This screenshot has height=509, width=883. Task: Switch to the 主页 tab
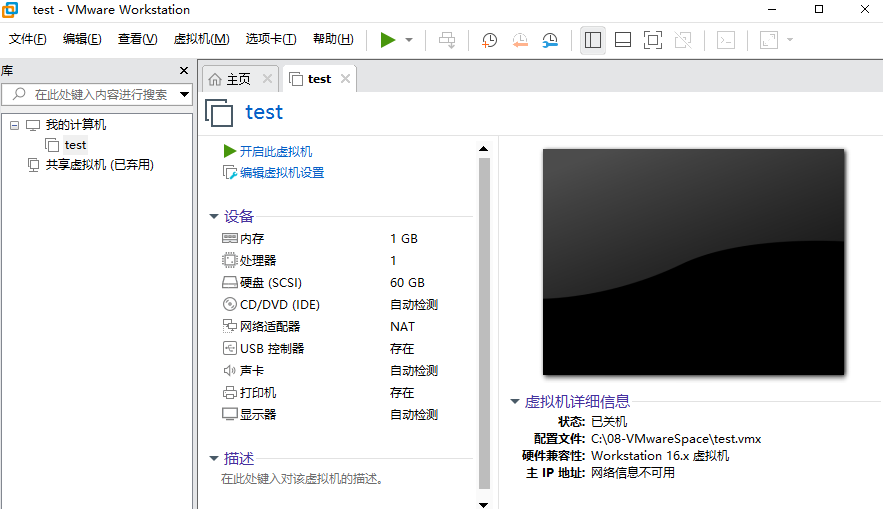pyautogui.click(x=238, y=79)
